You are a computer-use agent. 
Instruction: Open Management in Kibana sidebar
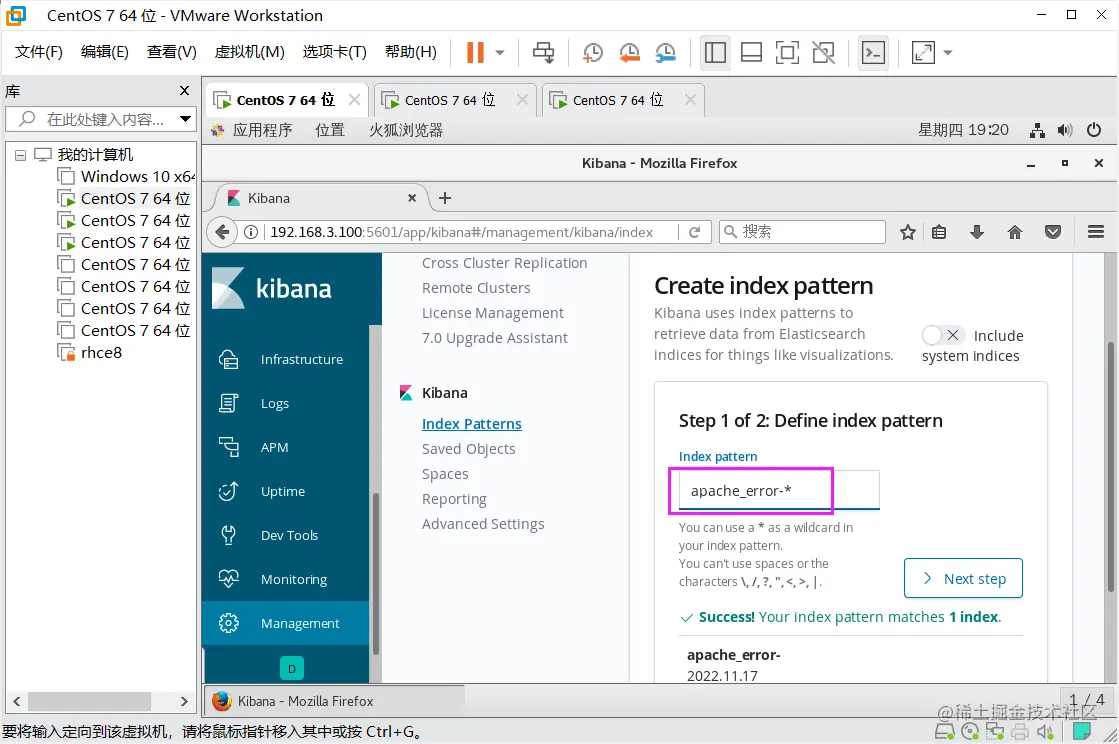(x=285, y=623)
